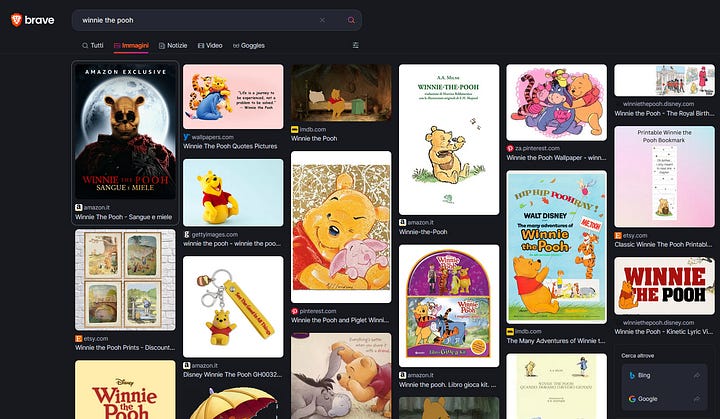This screenshot has height=419, width=720.
Task: Click amazon.it source under Sangue e miele
Action: (97, 208)
